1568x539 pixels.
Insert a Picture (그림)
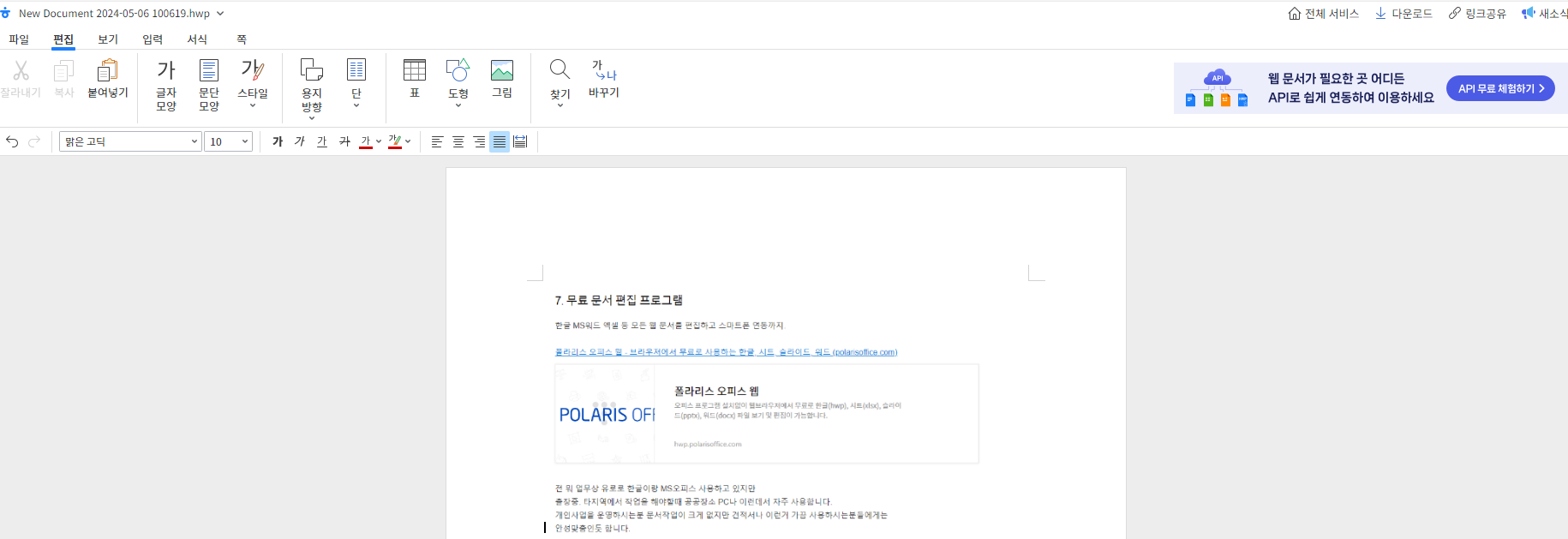[502, 78]
